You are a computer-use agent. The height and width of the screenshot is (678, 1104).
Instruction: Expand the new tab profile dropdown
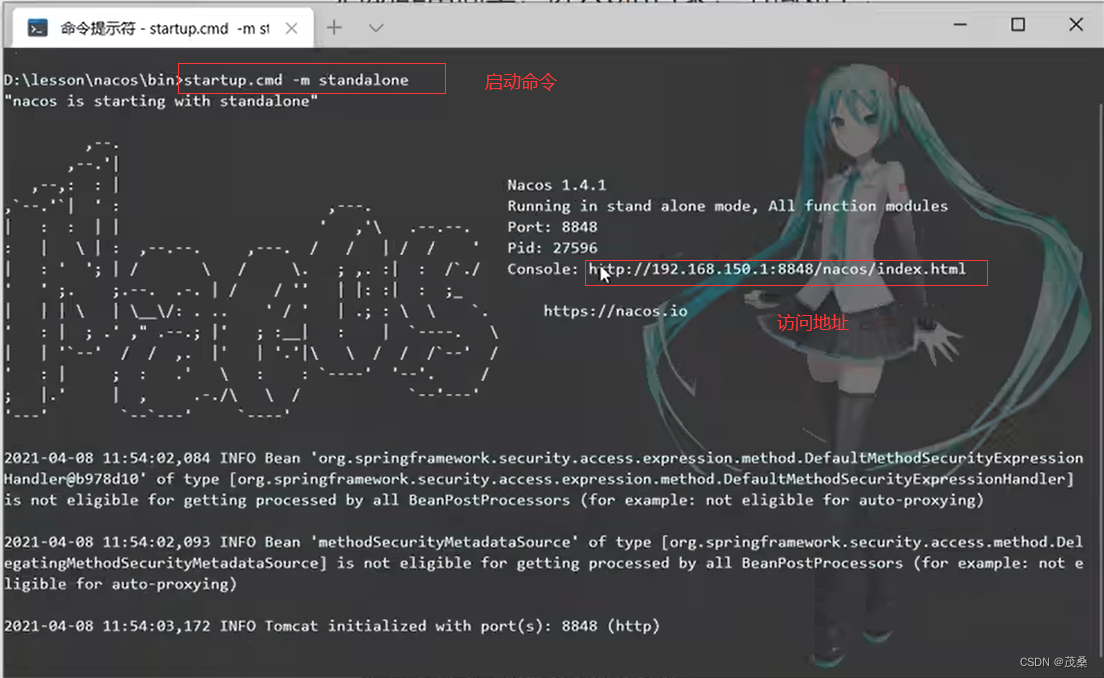[x=376, y=27]
